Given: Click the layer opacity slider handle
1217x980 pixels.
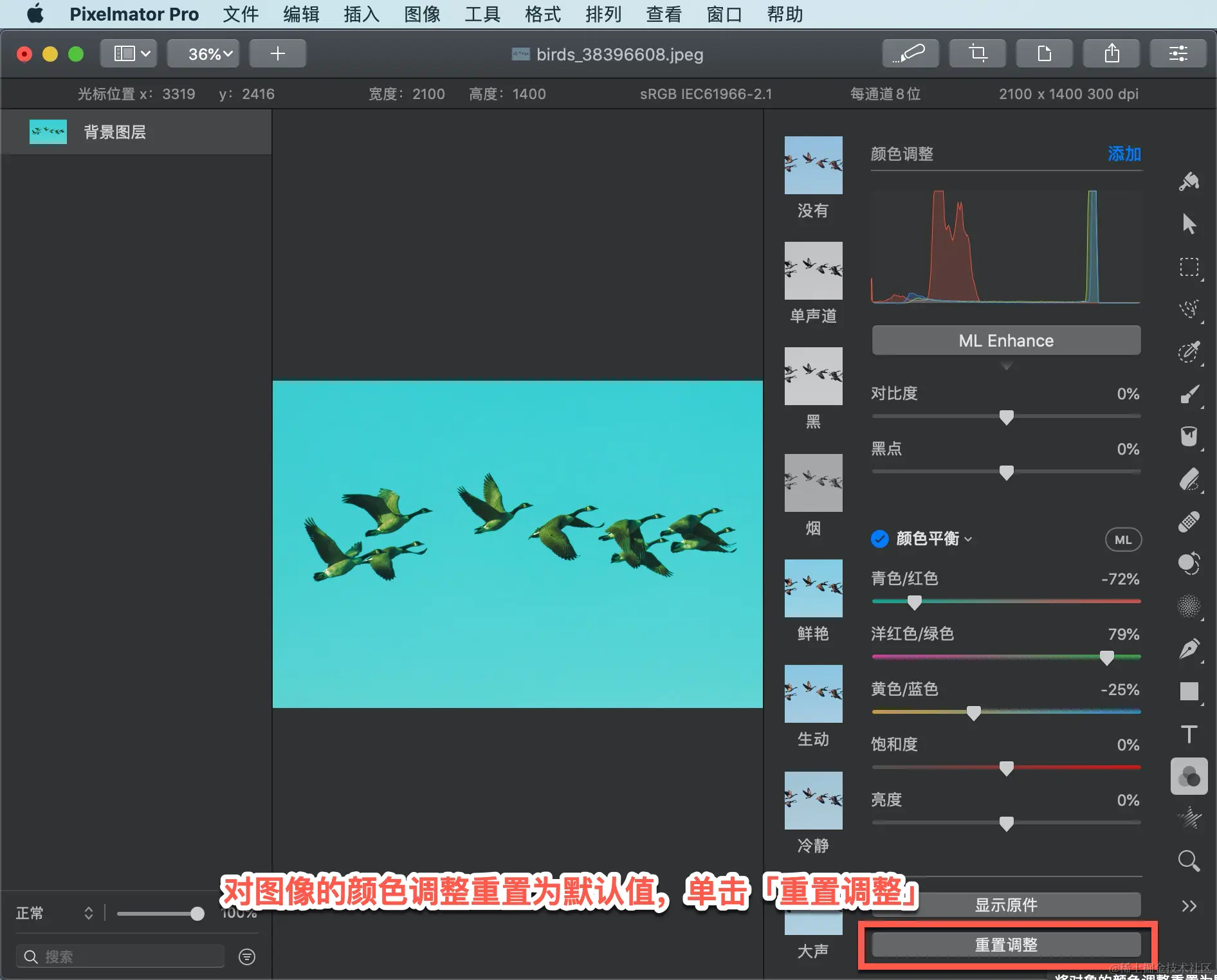Looking at the screenshot, I should (x=197, y=914).
